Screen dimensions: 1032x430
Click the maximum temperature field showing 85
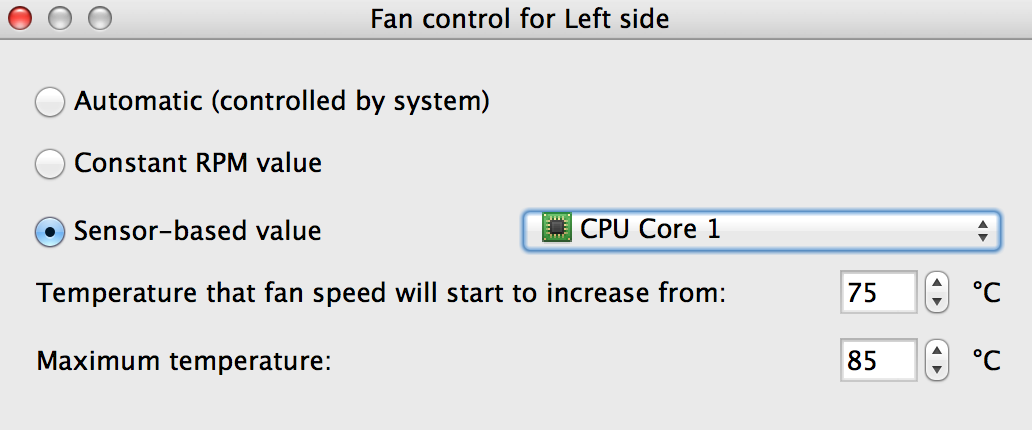(878, 360)
